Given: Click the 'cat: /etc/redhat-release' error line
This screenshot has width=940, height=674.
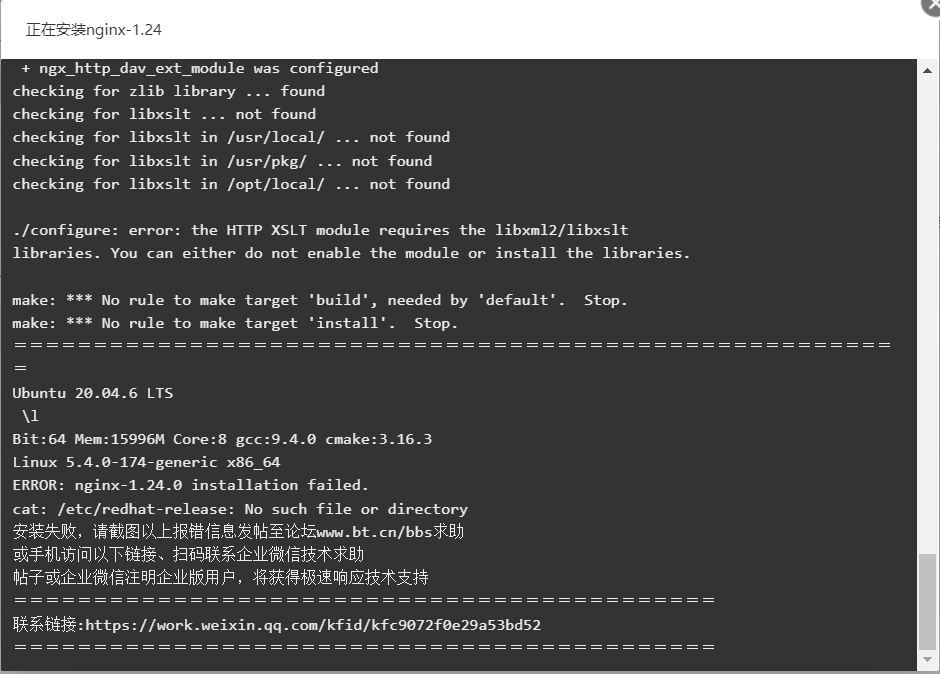Looking at the screenshot, I should click(x=240, y=509).
